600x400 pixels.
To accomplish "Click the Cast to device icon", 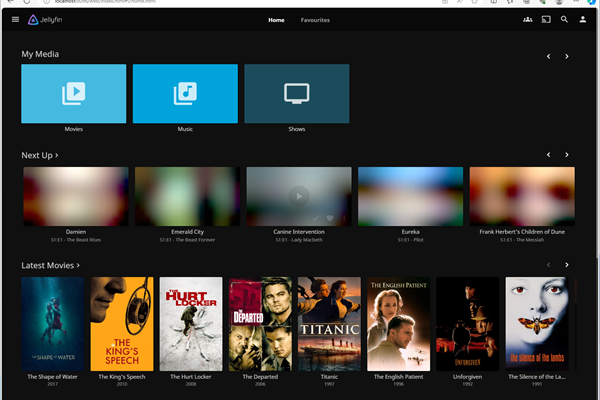I will [546, 19].
